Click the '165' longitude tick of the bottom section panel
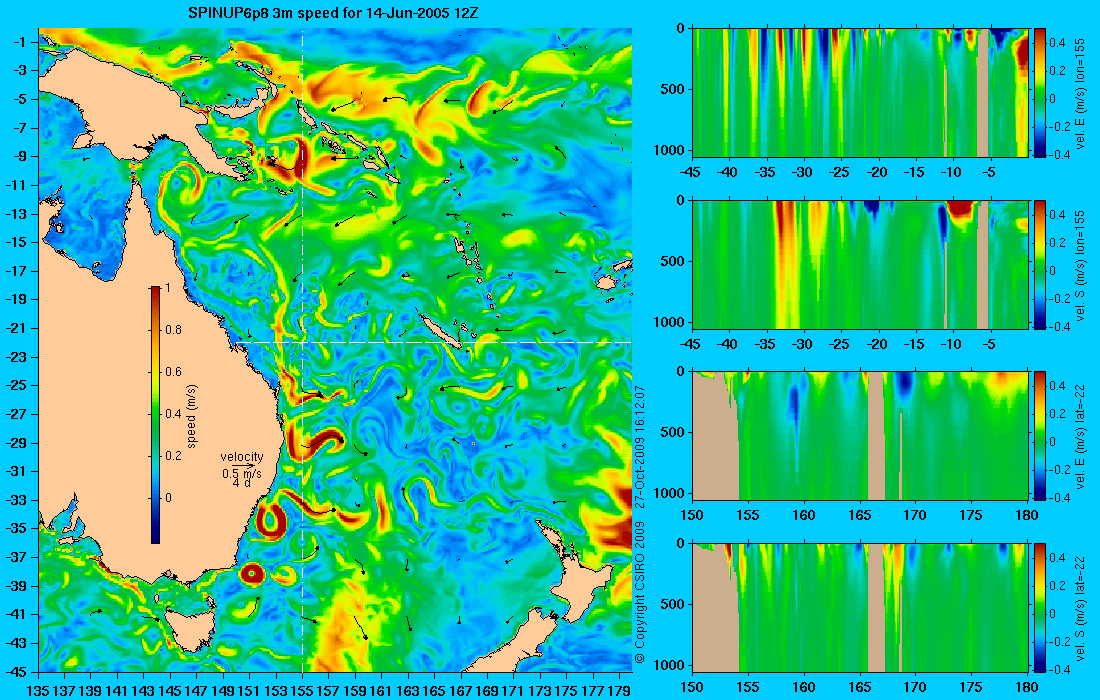Screen dimensions: 1100x700 pos(859,687)
